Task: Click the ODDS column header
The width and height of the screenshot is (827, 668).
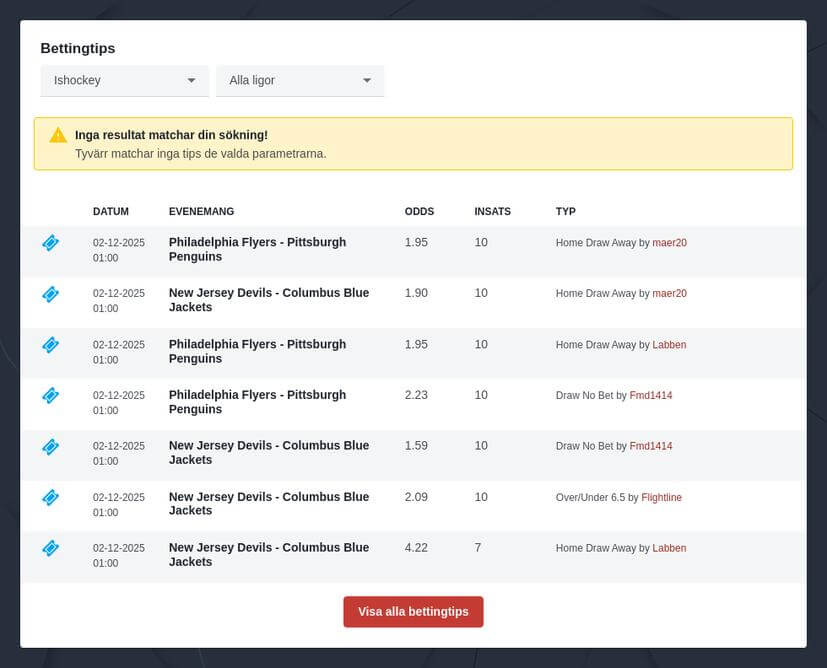Action: [419, 212]
